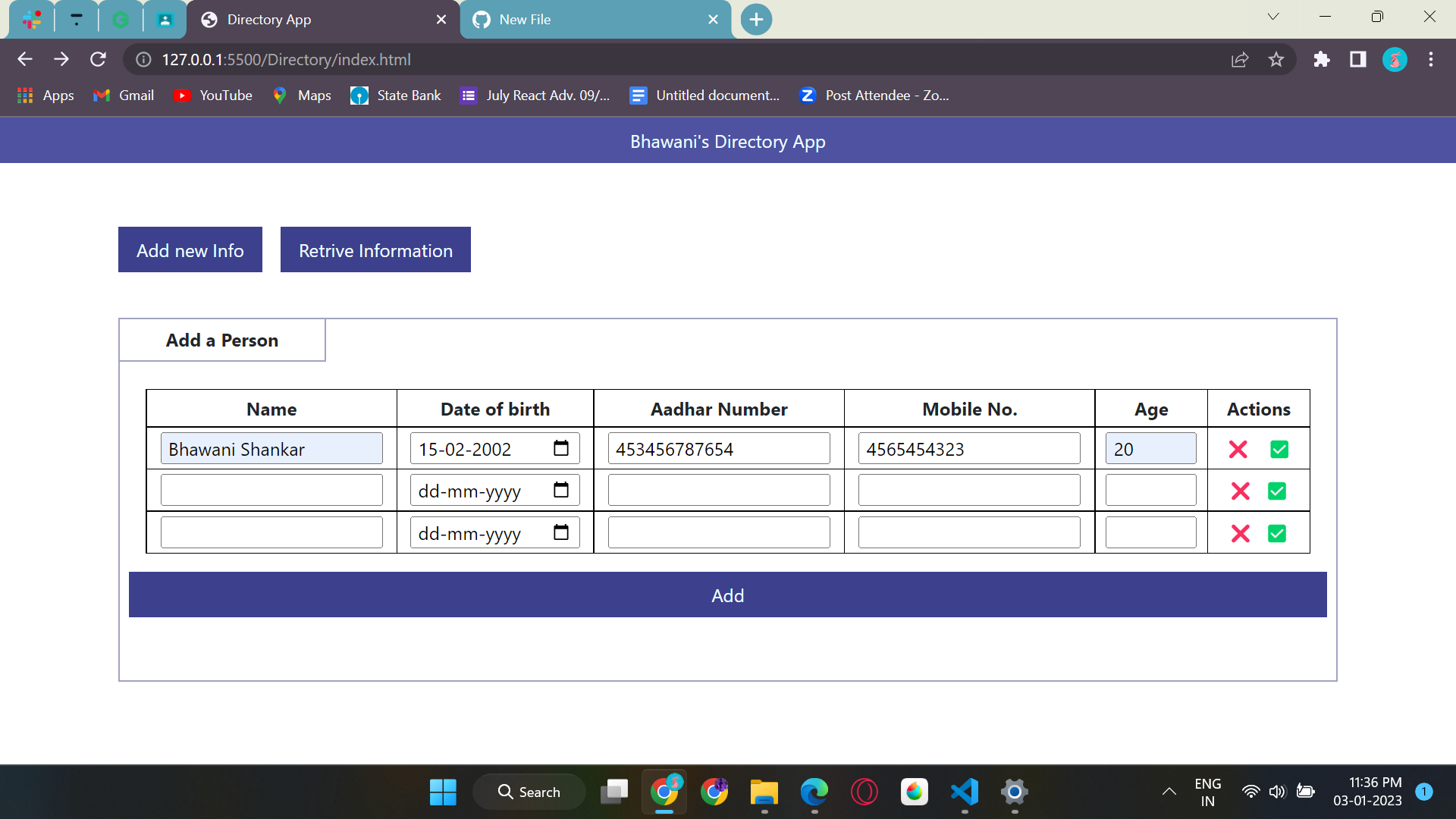
Task: Open calendar picker in second row date
Action: pos(561,490)
